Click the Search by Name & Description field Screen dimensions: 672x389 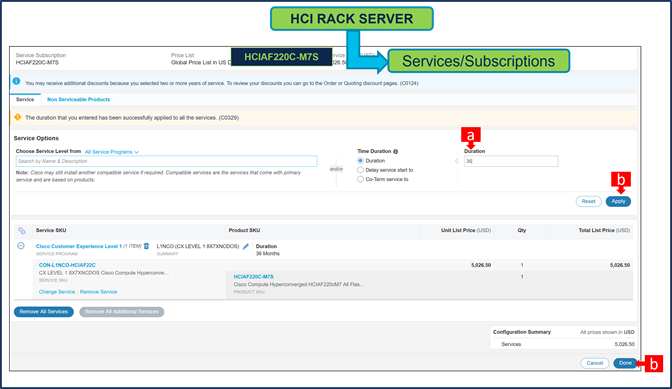(x=167, y=161)
